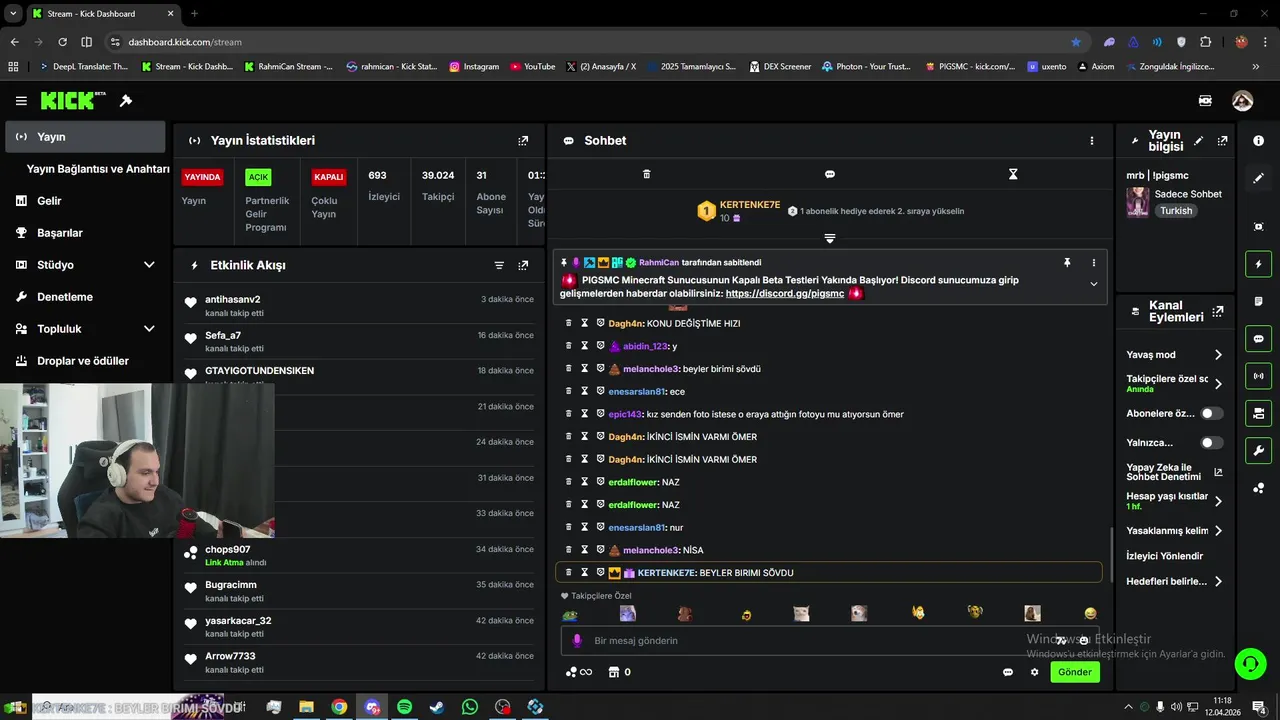Viewport: 1280px width, 720px height.
Task: Click the broadcast signal icon in the right toolbar
Action: tap(1258, 376)
